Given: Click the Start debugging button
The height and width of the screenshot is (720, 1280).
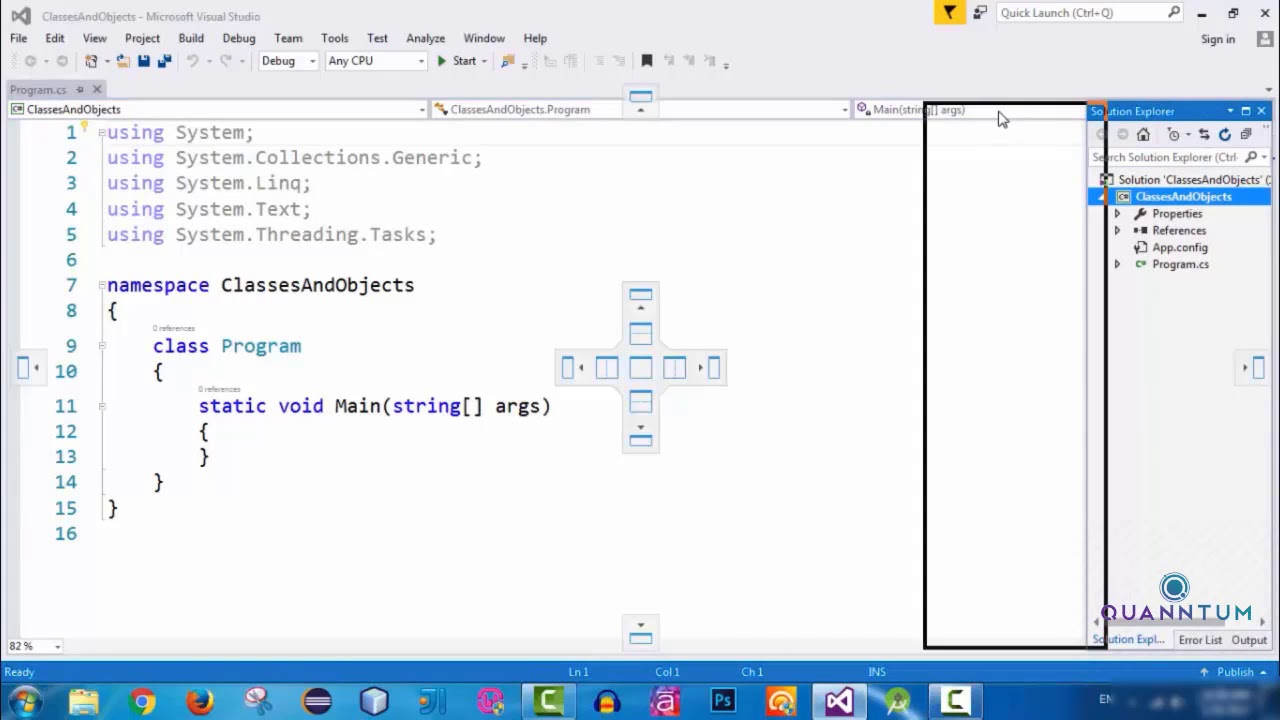Looking at the screenshot, I should [456, 61].
